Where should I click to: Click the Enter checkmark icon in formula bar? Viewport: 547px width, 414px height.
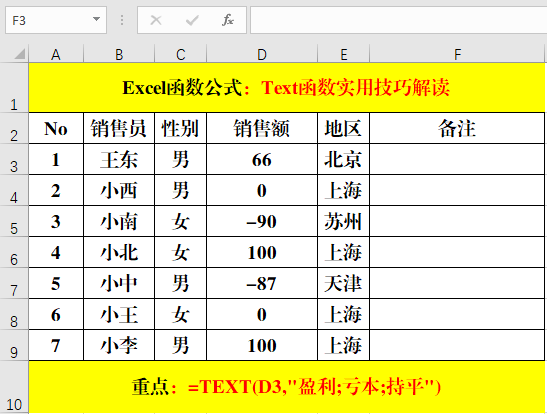tap(192, 20)
